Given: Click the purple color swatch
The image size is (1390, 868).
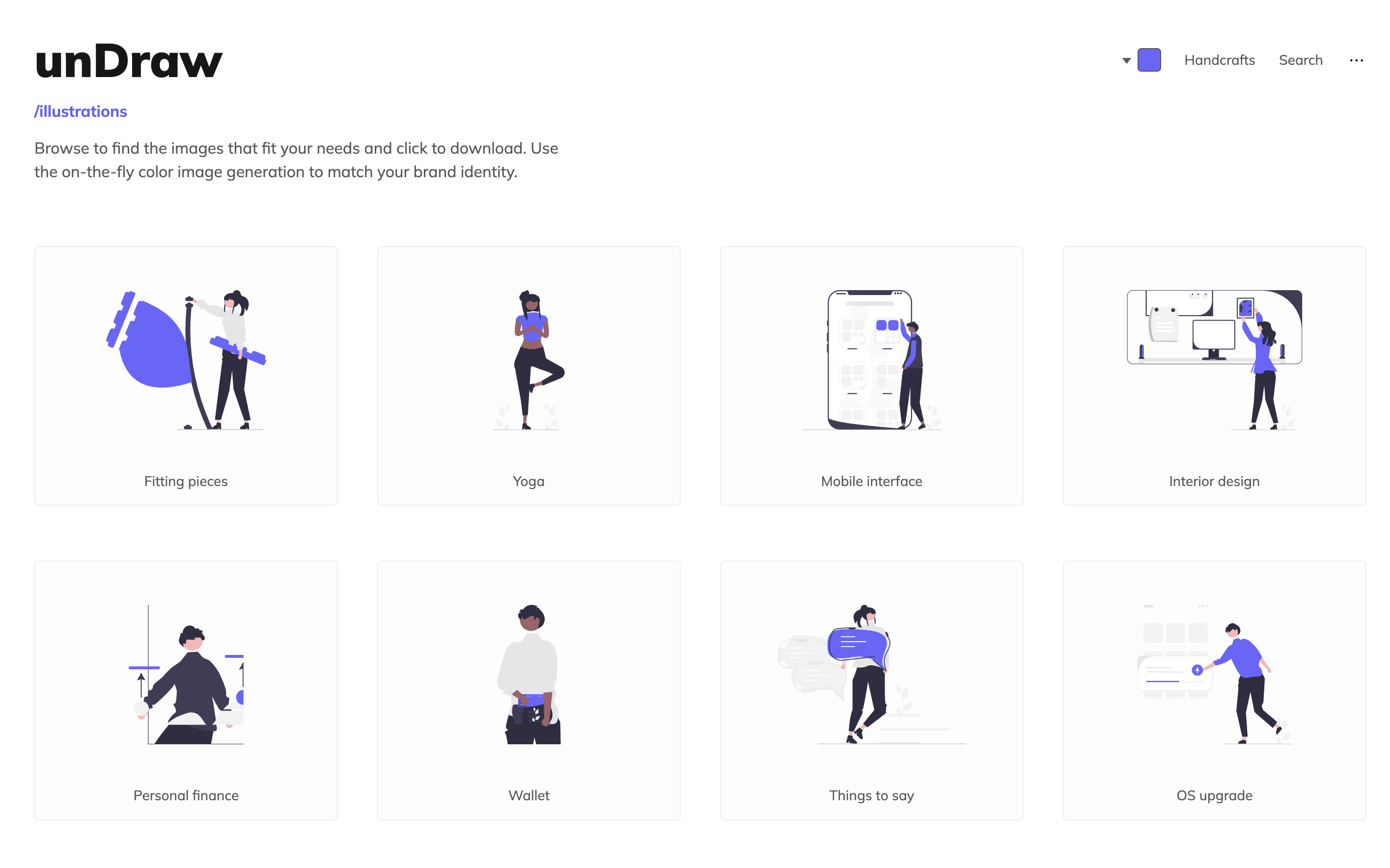Looking at the screenshot, I should [1149, 60].
